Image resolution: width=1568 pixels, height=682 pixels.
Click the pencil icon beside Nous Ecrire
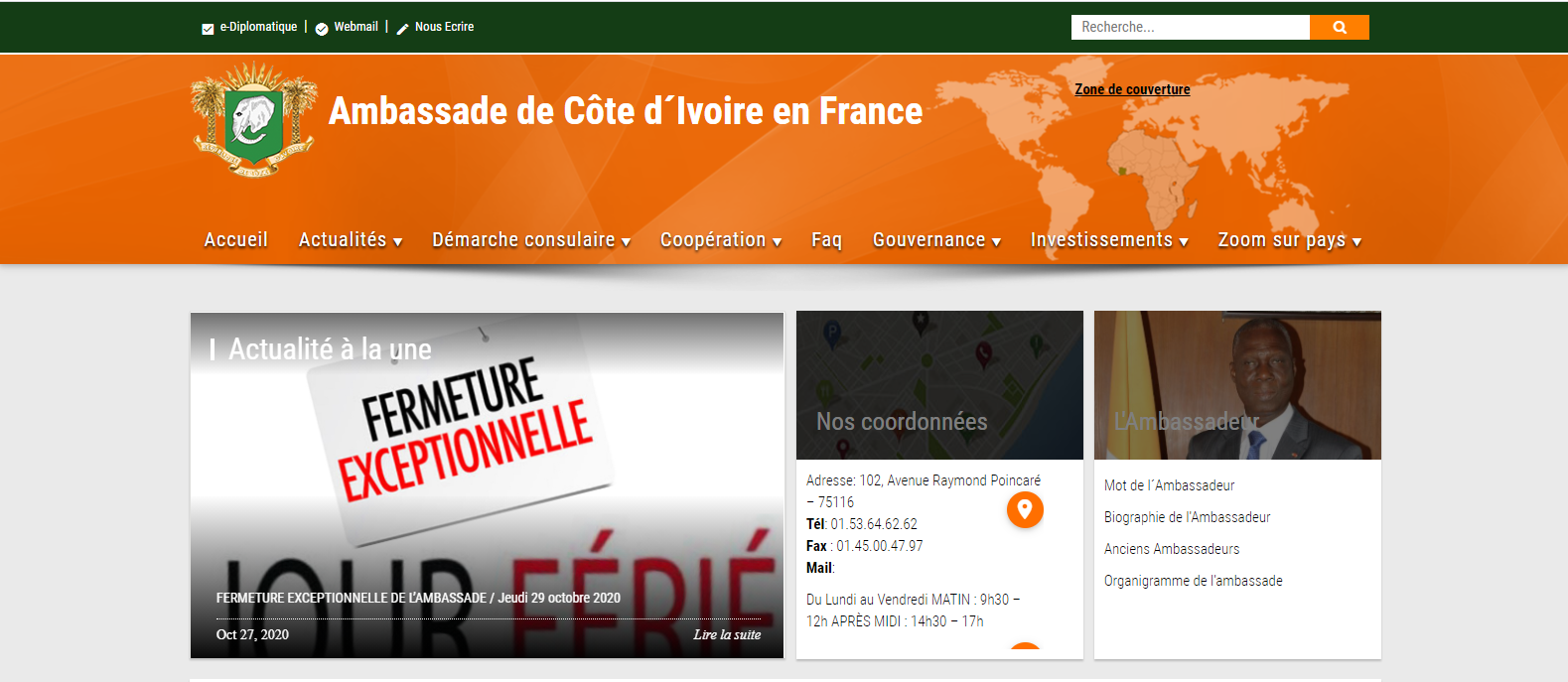point(402,29)
